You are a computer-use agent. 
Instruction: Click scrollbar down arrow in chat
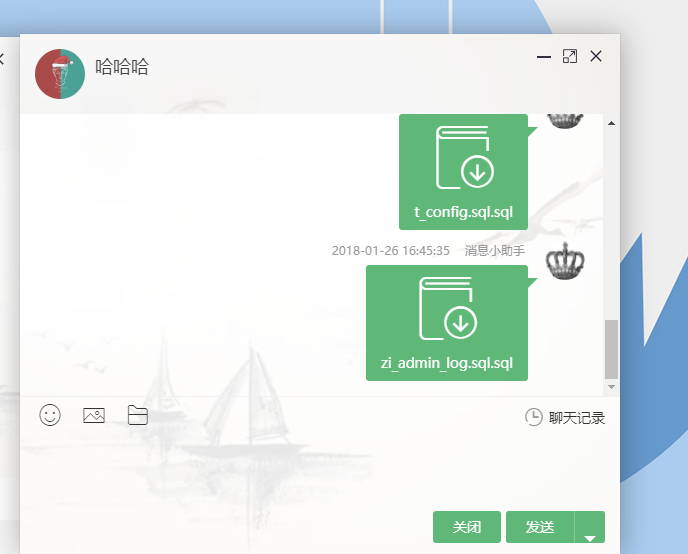tap(611, 387)
